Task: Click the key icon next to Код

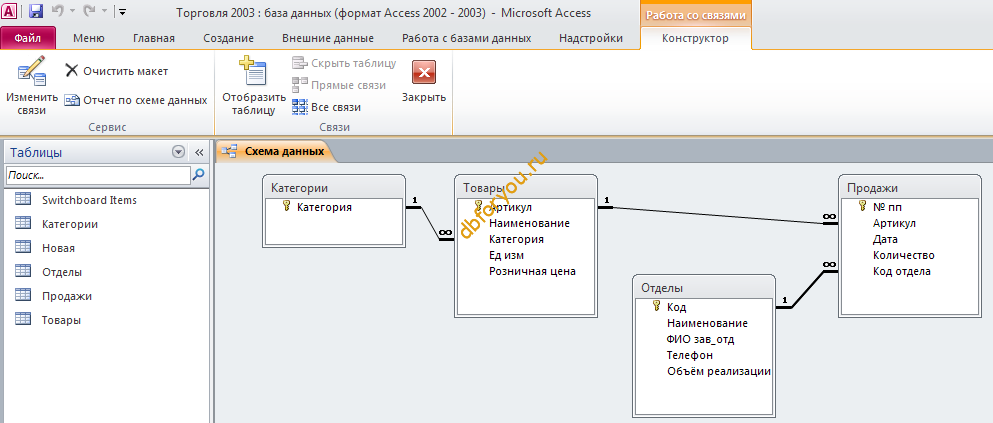Action: point(656,306)
